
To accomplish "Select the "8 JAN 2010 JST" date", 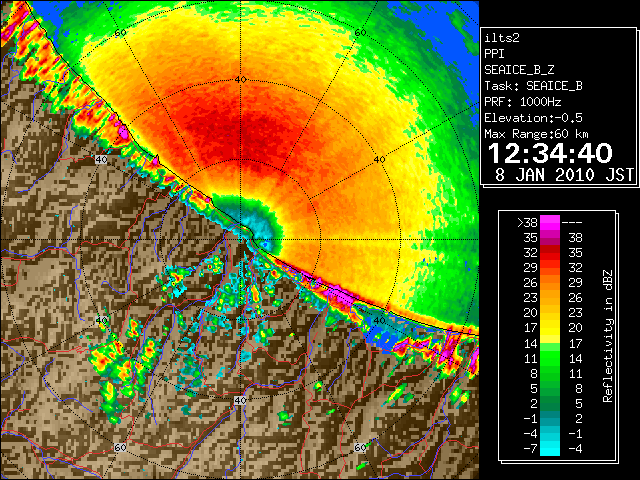I will click(564, 175).
